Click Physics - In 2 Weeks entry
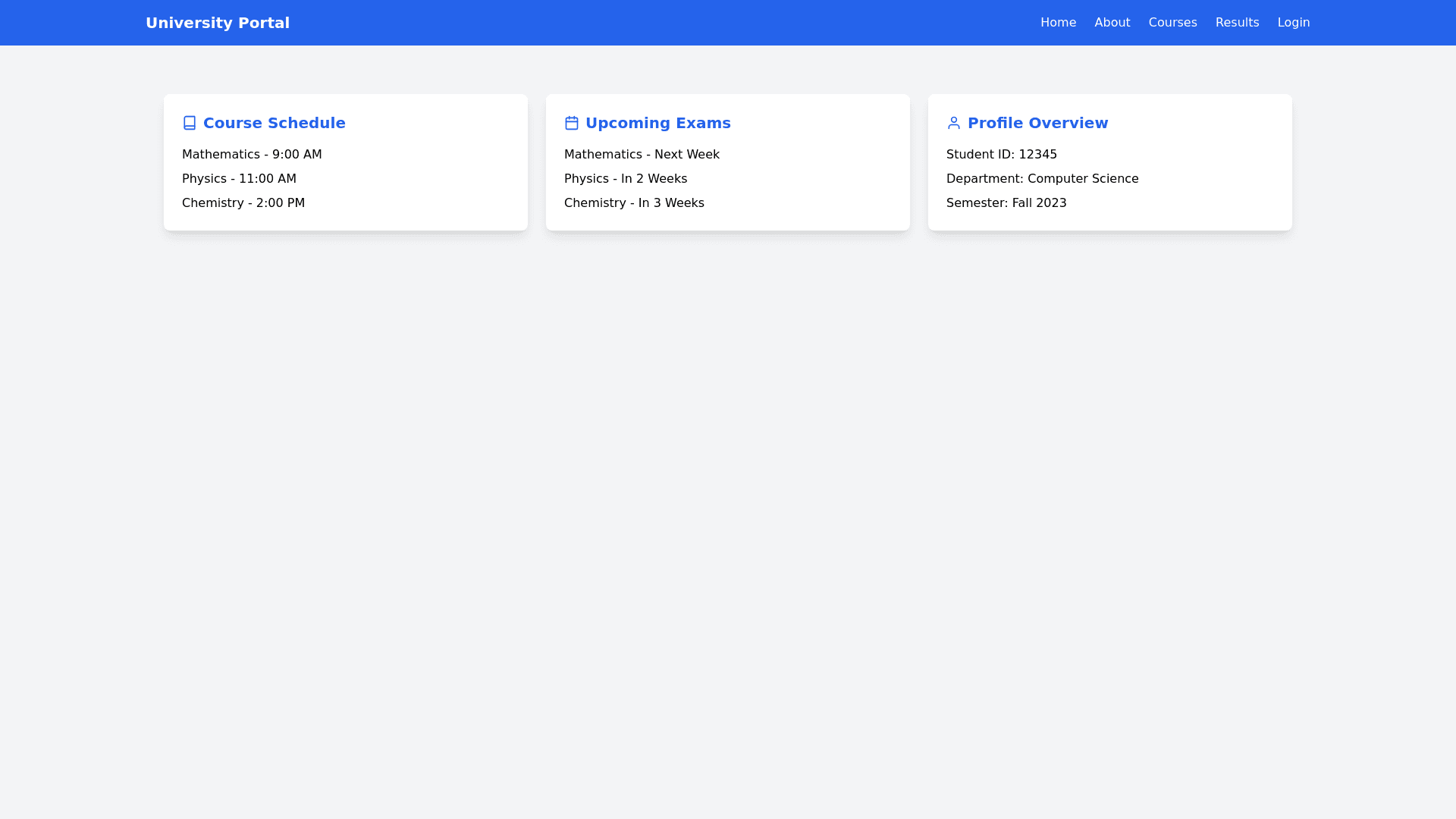The height and width of the screenshot is (819, 1456). [626, 179]
